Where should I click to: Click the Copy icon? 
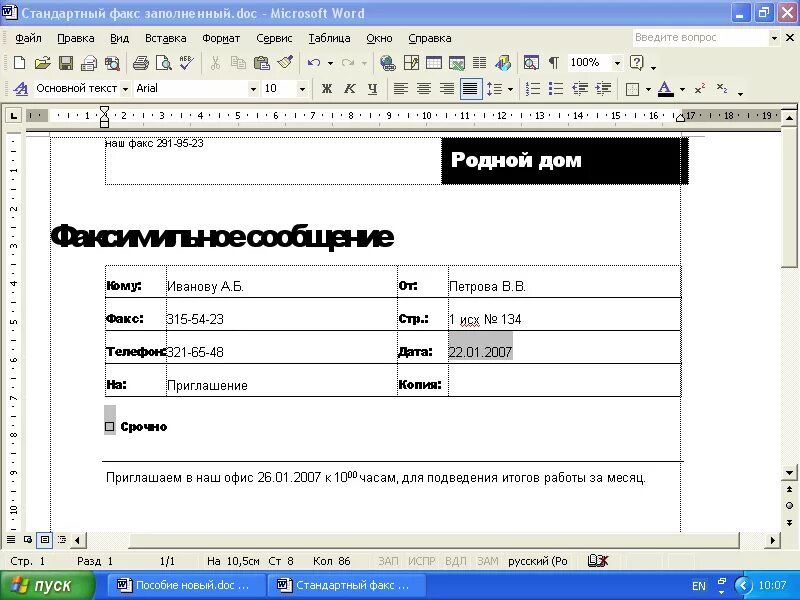(x=238, y=63)
